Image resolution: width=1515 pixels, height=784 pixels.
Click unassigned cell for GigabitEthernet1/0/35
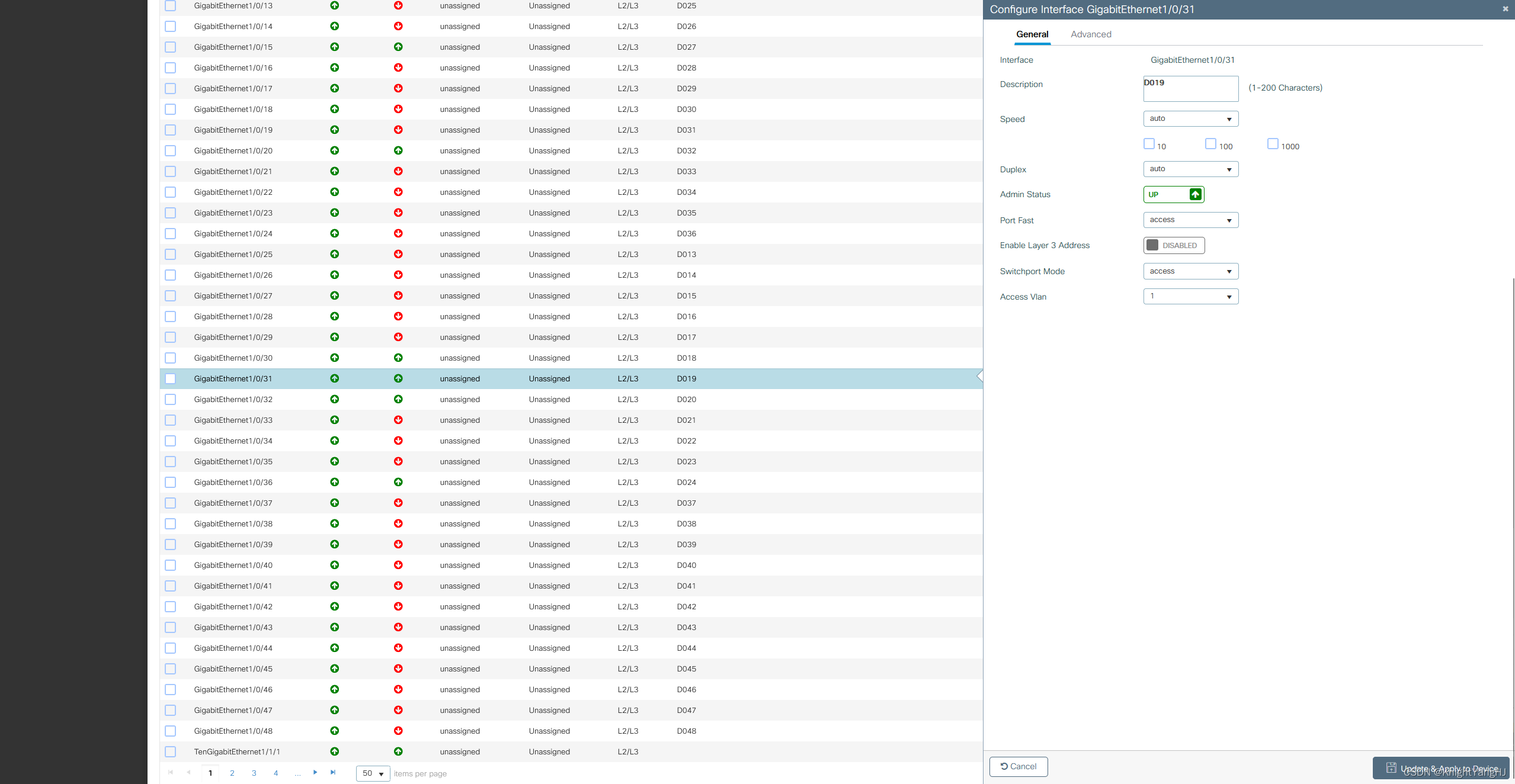tap(460, 461)
